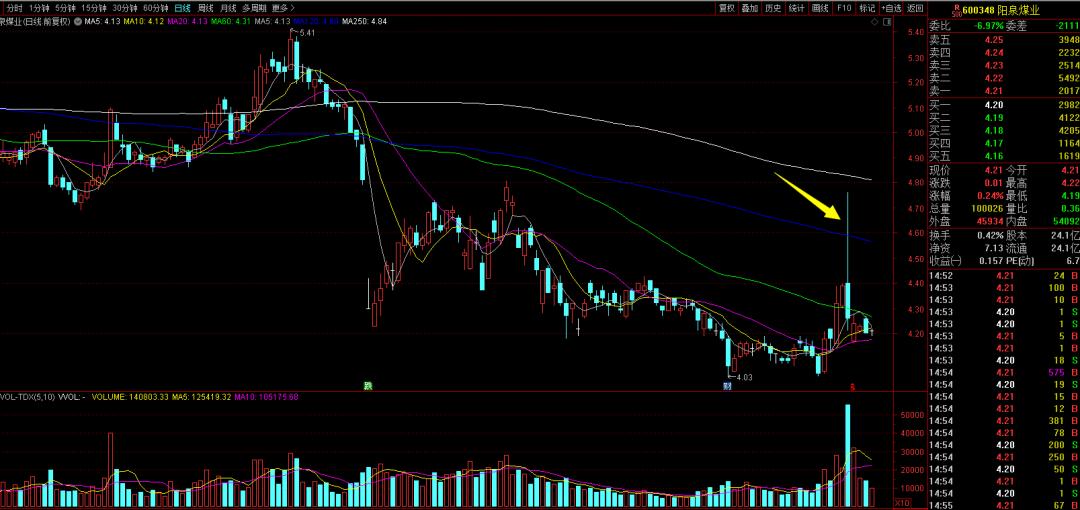Toggle the side panel layout icon
Viewport: 1080px width, 510px height.
coord(887,22)
